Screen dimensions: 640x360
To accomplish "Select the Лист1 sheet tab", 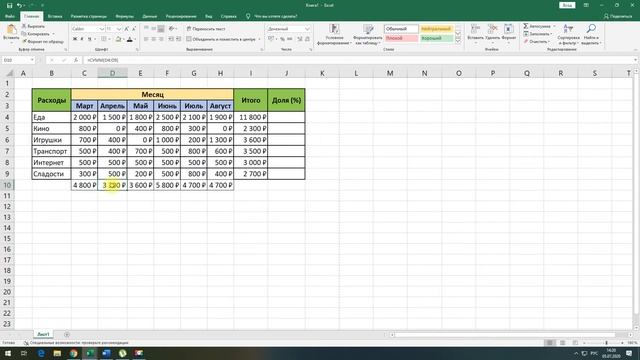I will pos(43,334).
